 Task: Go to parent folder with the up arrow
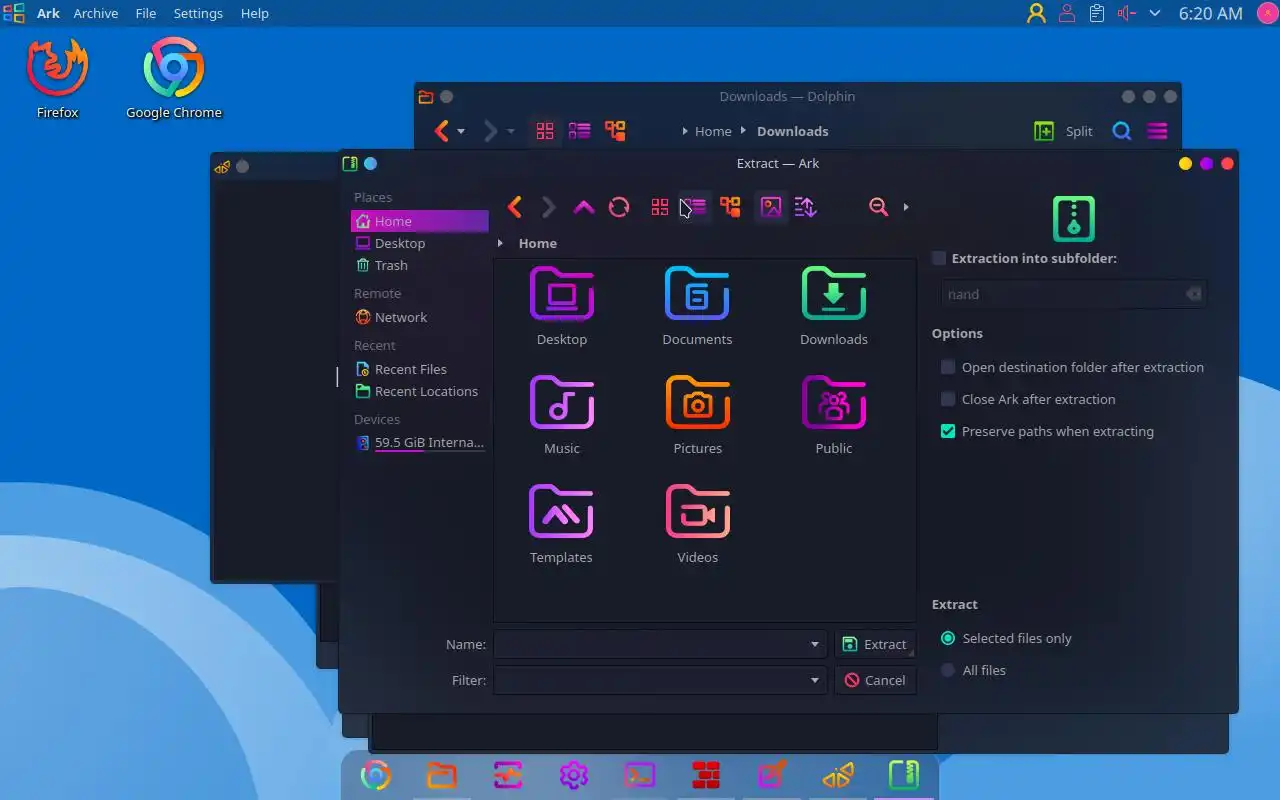pos(584,207)
